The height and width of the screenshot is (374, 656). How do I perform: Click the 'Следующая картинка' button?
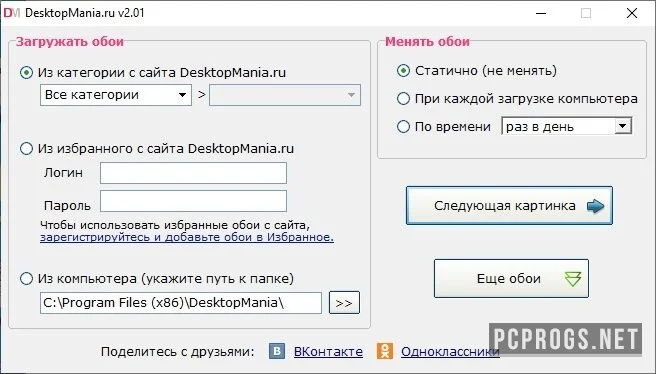click(x=509, y=205)
